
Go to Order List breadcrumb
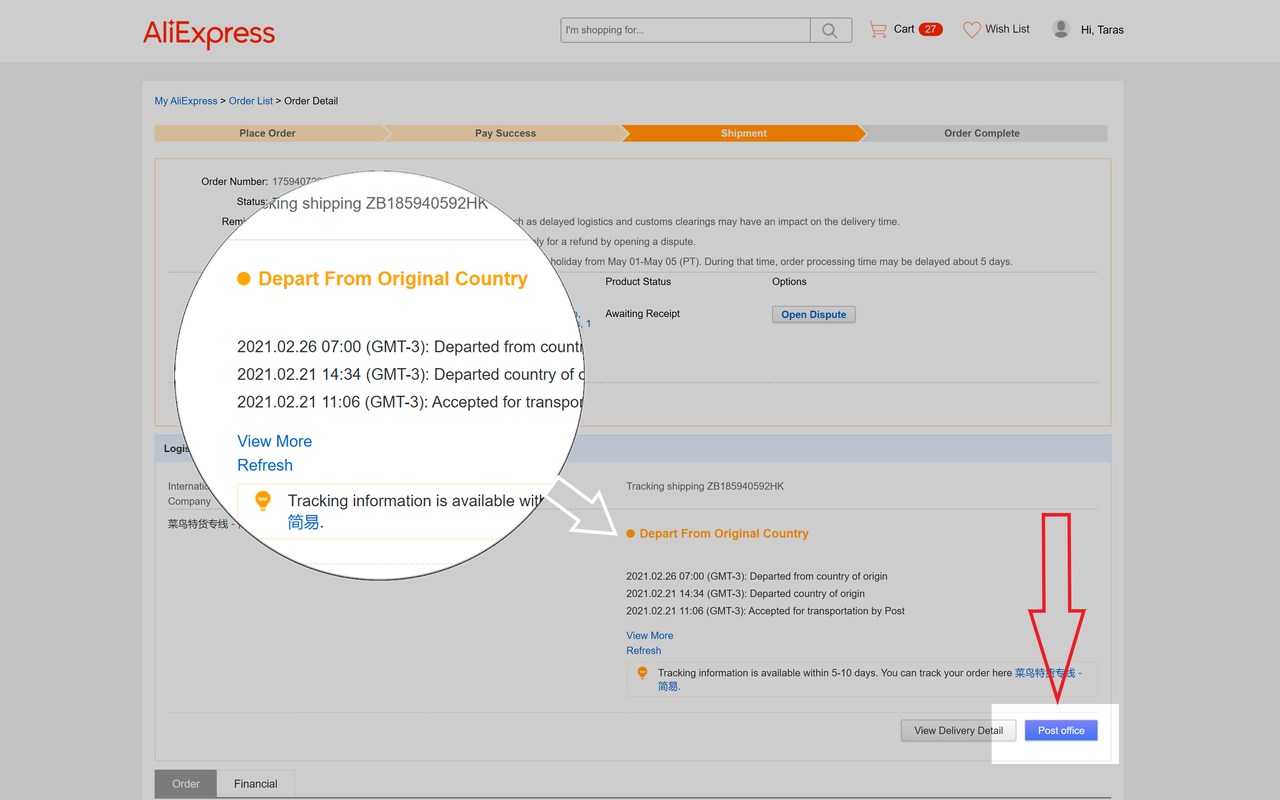point(251,101)
